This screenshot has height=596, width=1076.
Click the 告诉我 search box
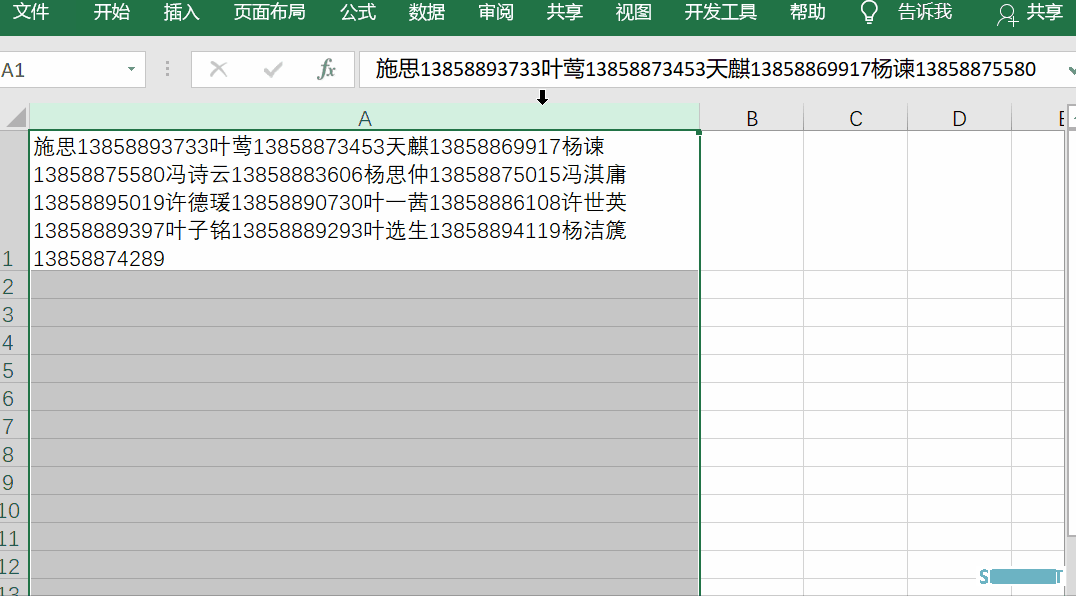pyautogui.click(x=924, y=12)
